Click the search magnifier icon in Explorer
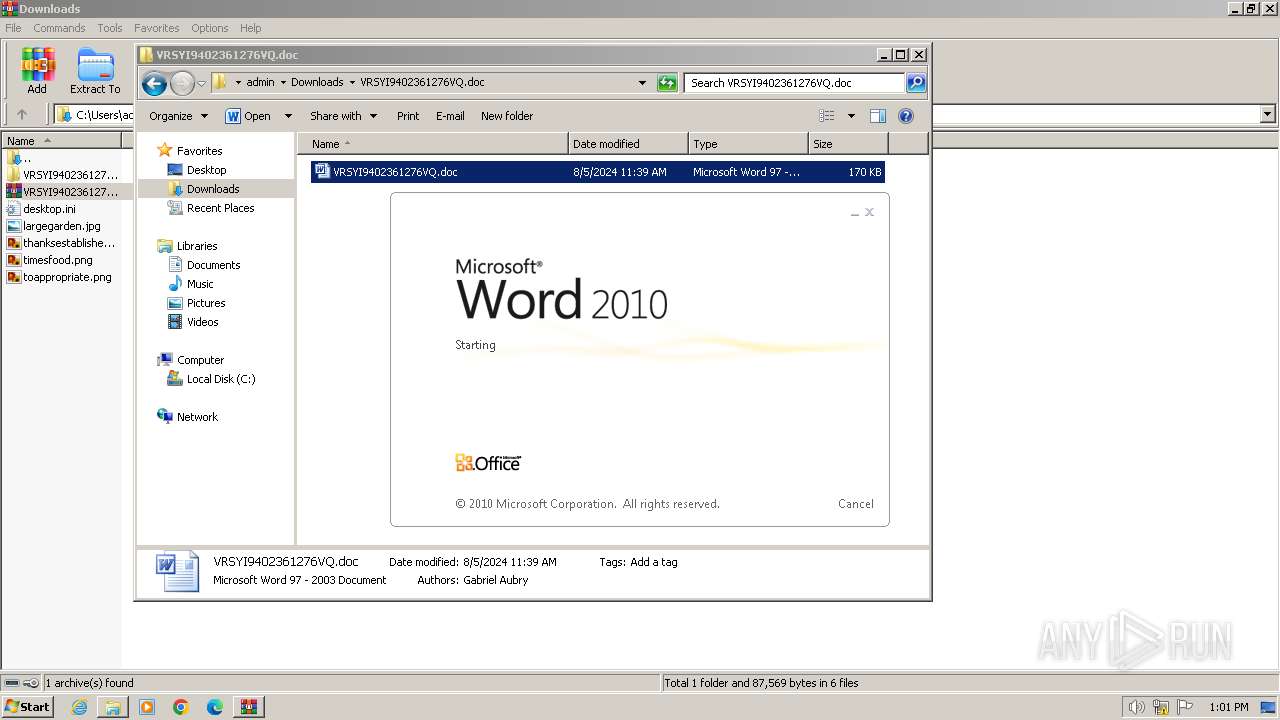Screen dimensions: 1280x720 click(x=916, y=83)
